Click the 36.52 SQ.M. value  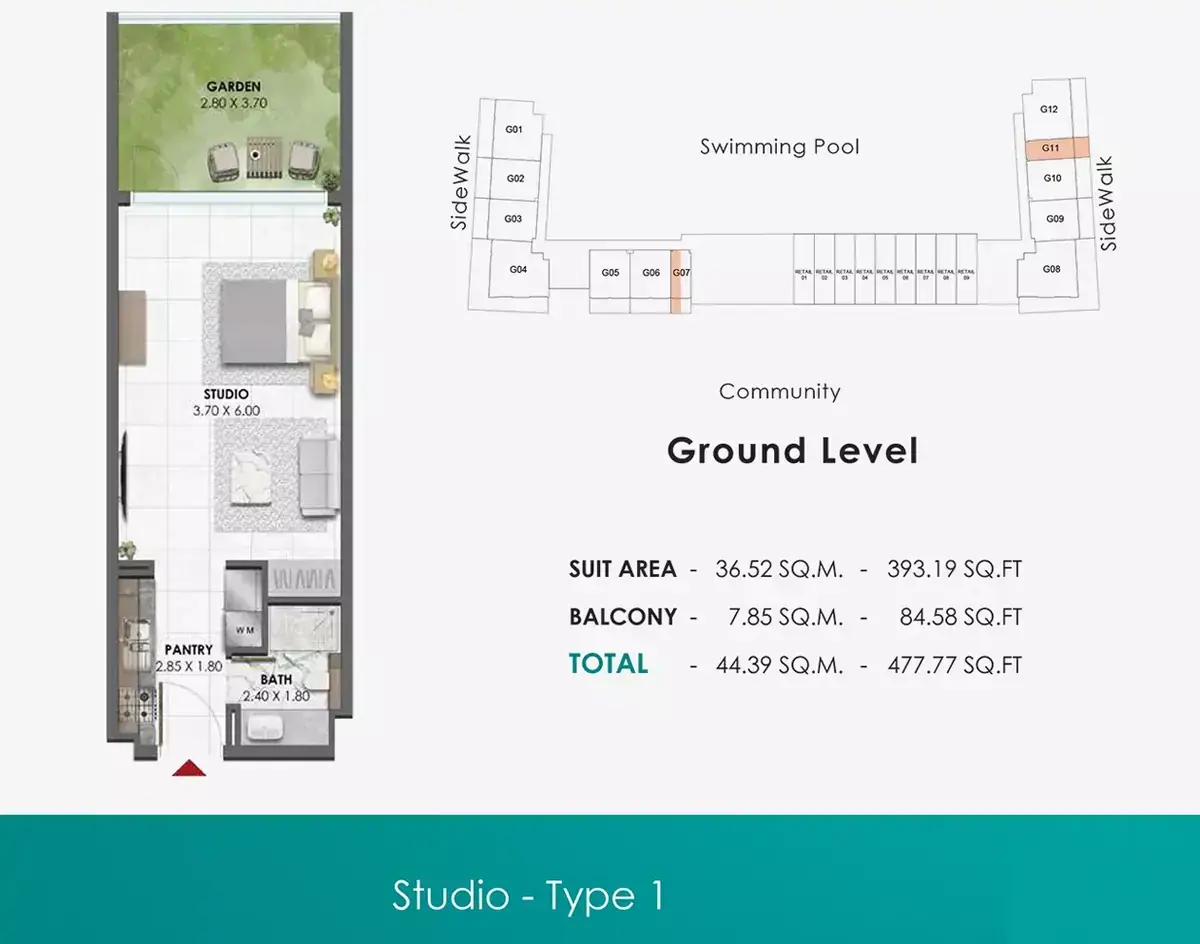(x=780, y=570)
